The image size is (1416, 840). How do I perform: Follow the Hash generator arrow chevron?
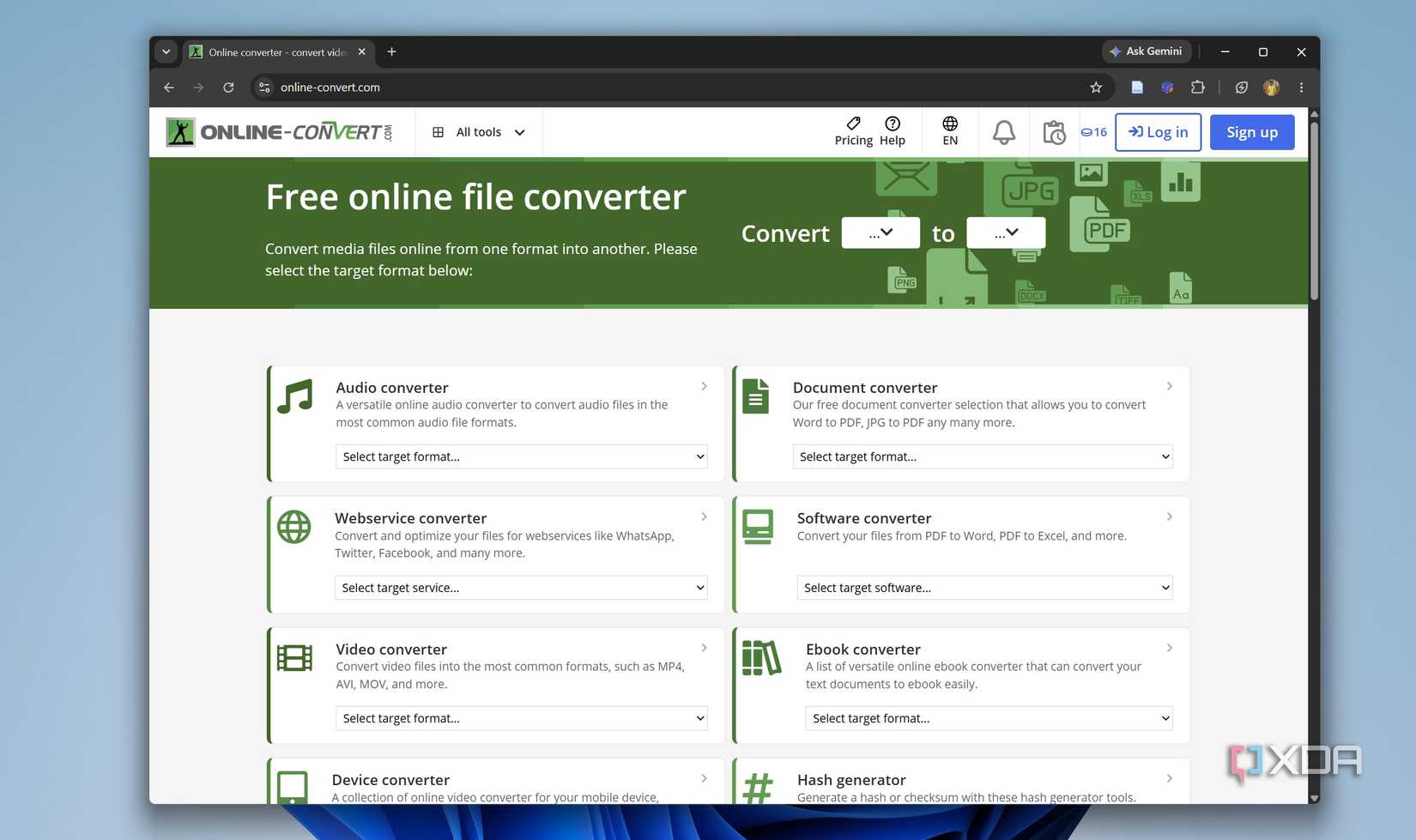1170,778
